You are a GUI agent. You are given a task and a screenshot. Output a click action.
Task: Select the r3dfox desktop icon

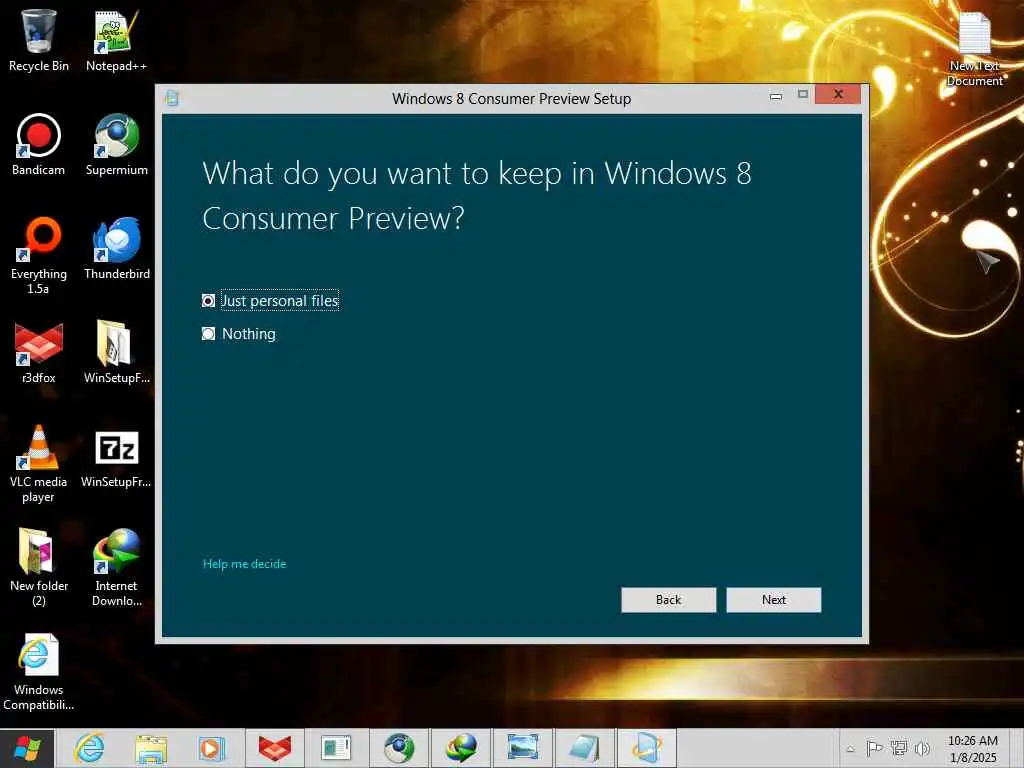click(39, 353)
